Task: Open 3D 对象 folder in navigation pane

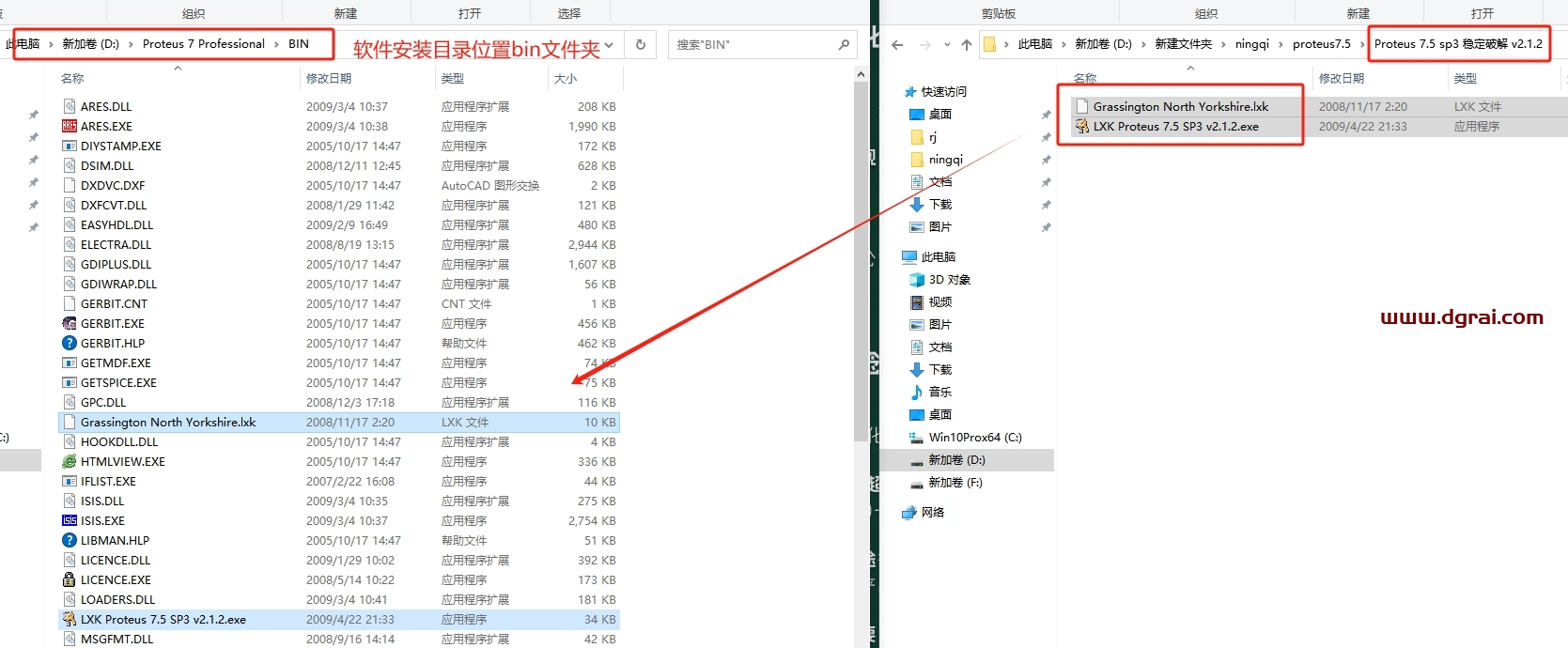Action: tap(949, 279)
